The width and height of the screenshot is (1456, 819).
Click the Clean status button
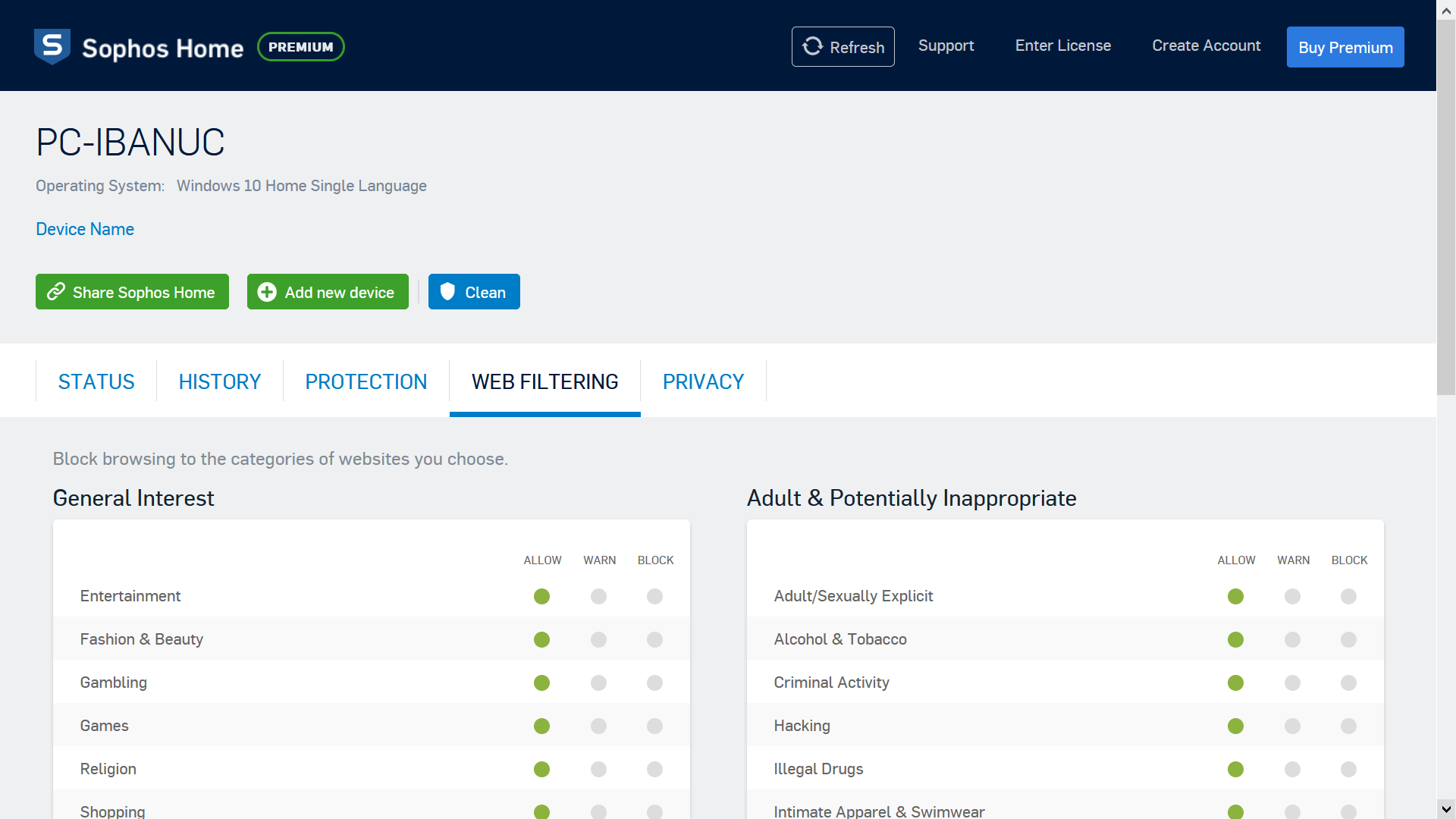pyautogui.click(x=474, y=292)
